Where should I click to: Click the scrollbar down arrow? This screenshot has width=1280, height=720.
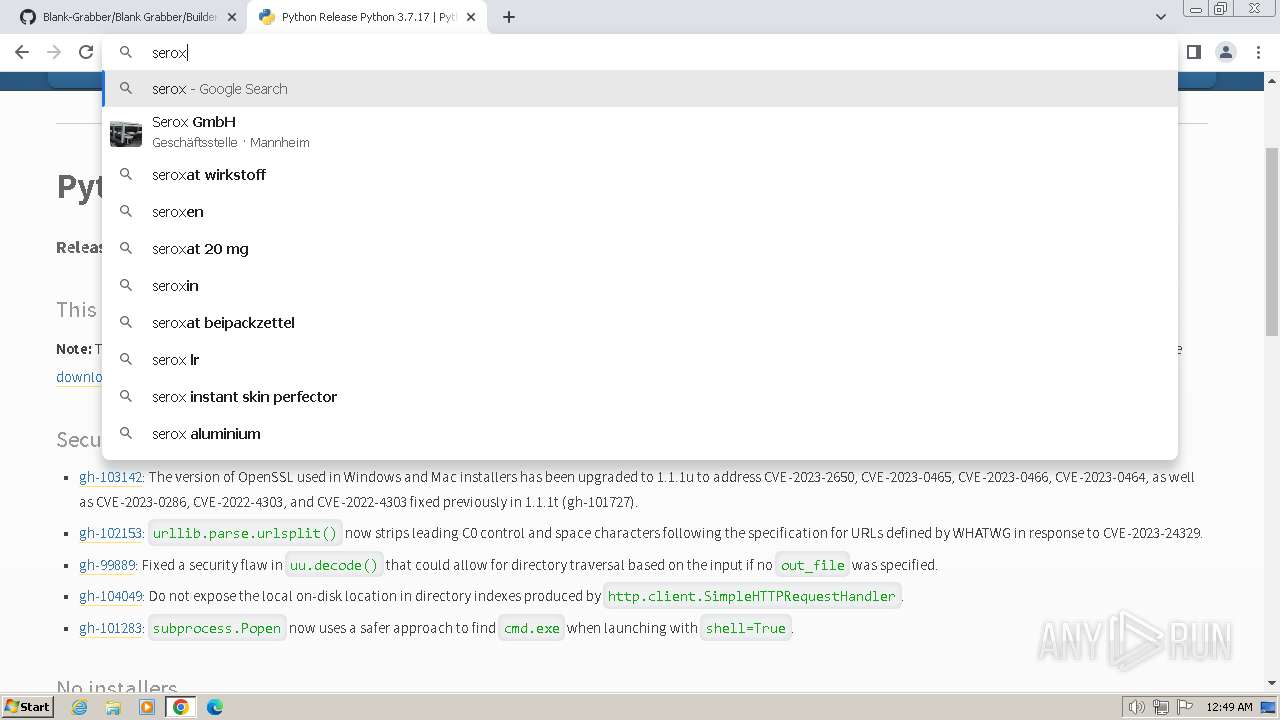[1272, 683]
